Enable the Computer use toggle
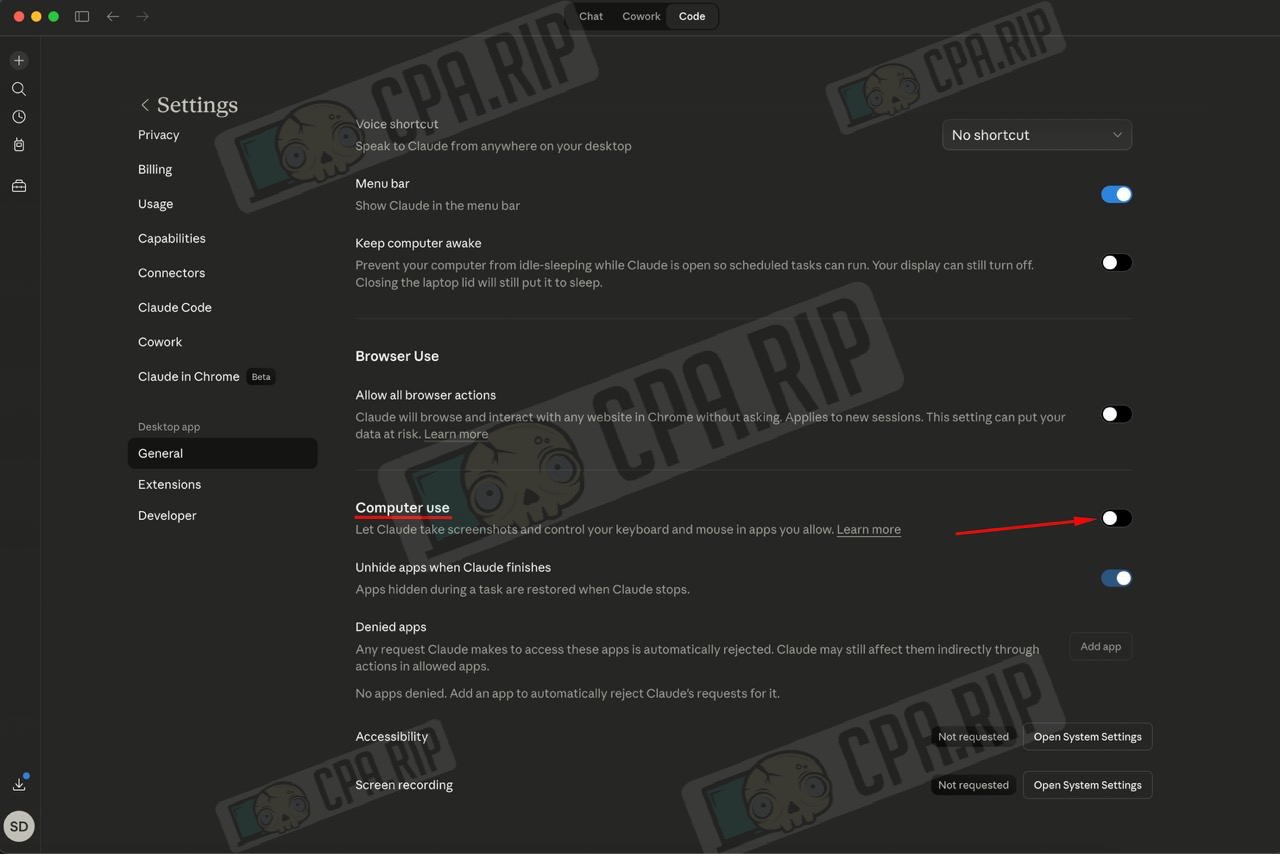This screenshot has width=1280, height=854. point(1116,518)
